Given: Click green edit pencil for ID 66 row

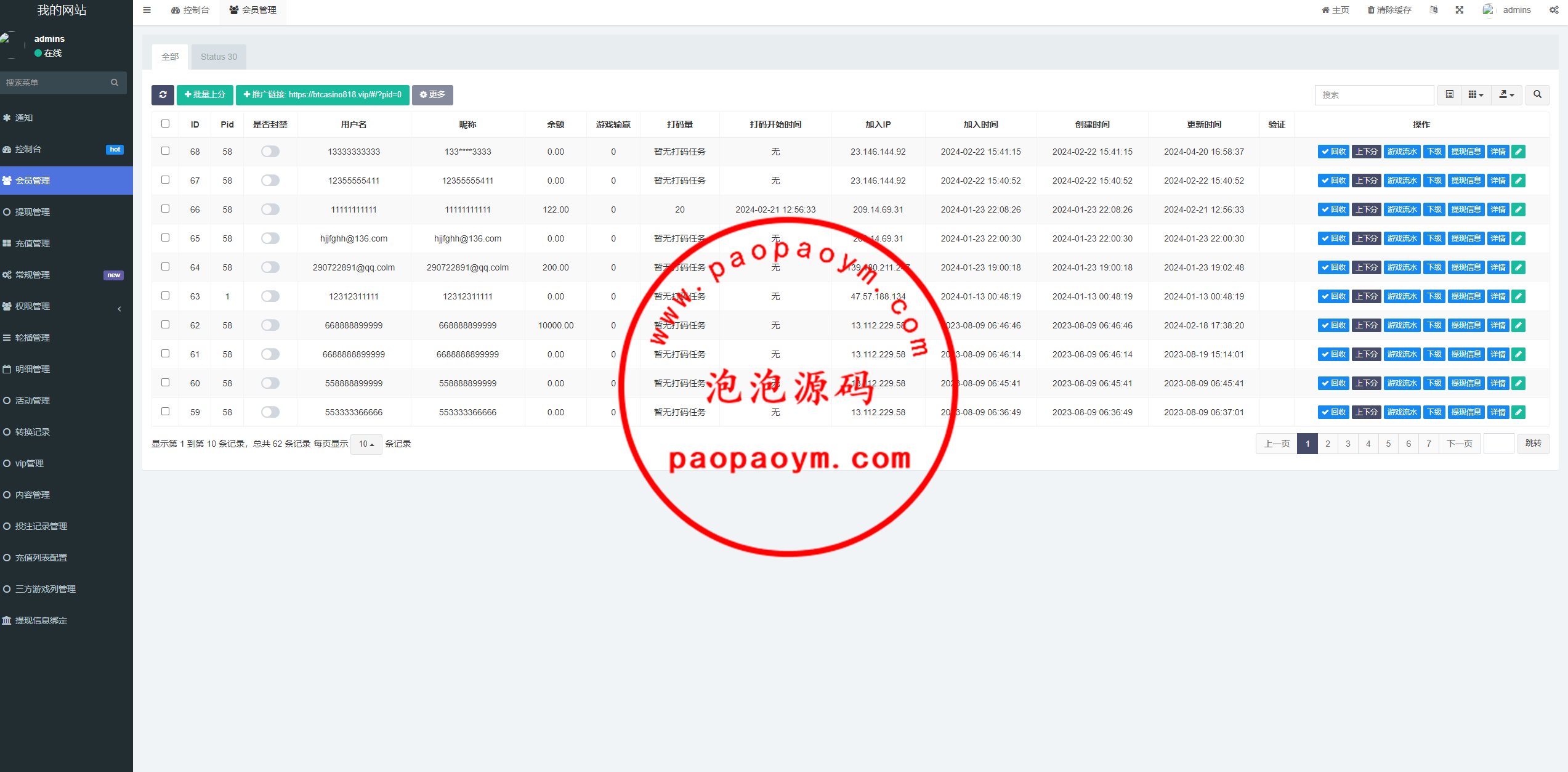Looking at the screenshot, I should pos(1519,209).
